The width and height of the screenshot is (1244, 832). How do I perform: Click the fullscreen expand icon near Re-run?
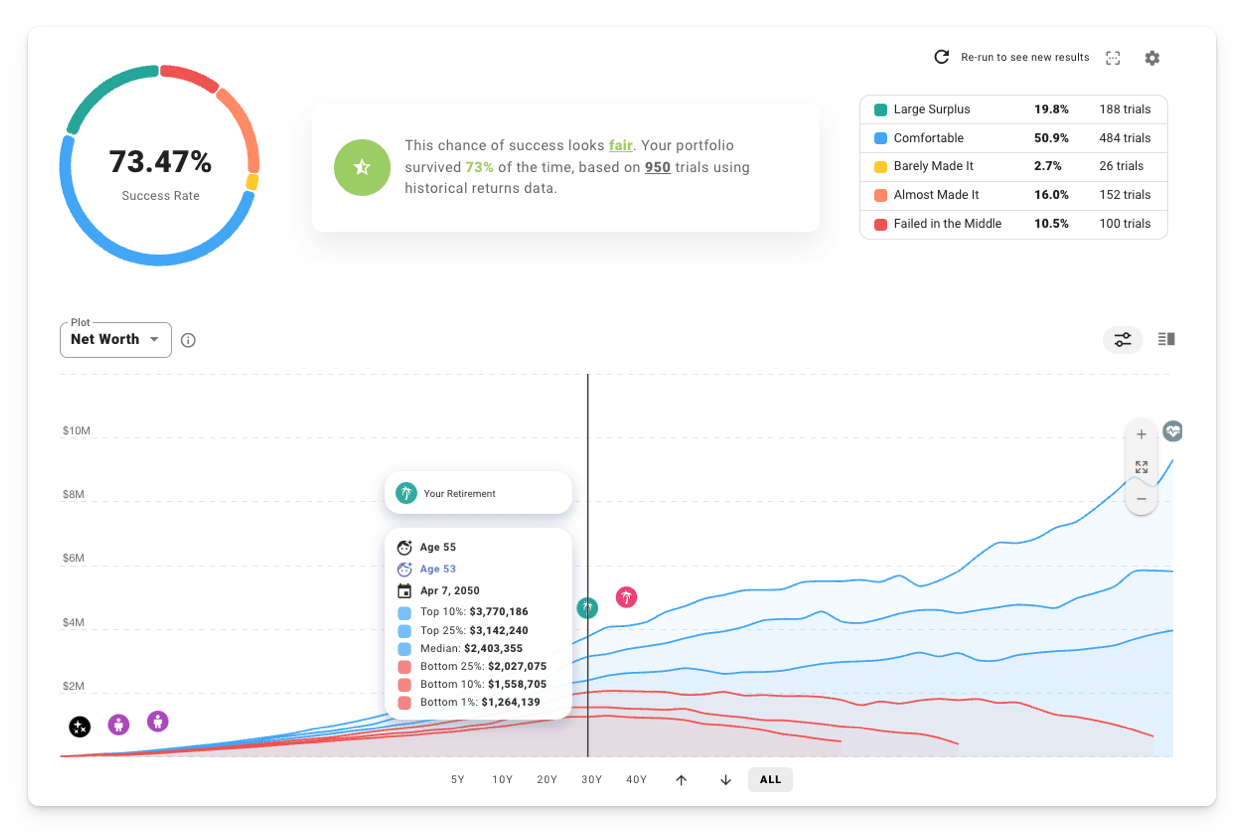pos(1113,58)
